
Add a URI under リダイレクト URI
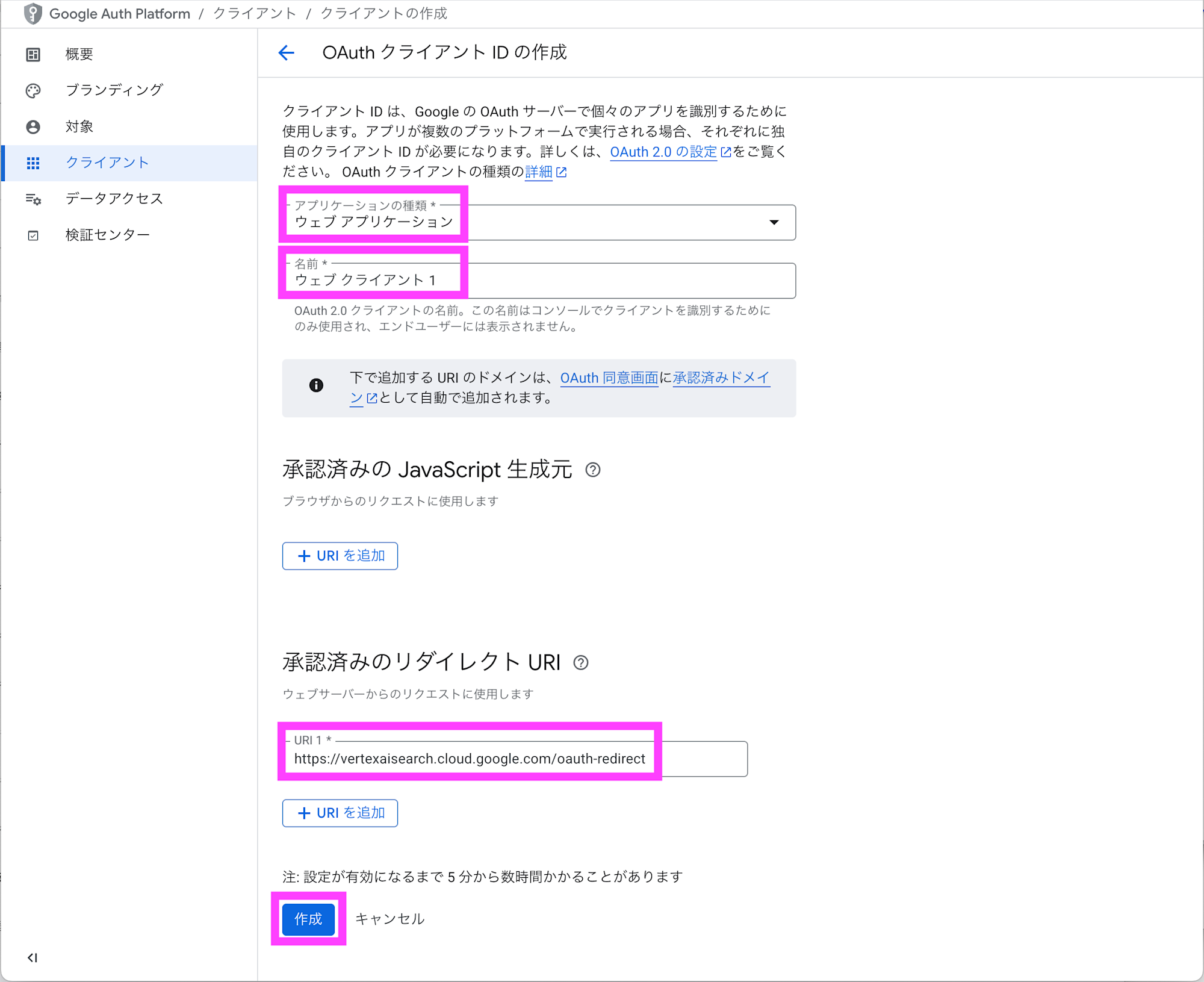[x=340, y=813]
